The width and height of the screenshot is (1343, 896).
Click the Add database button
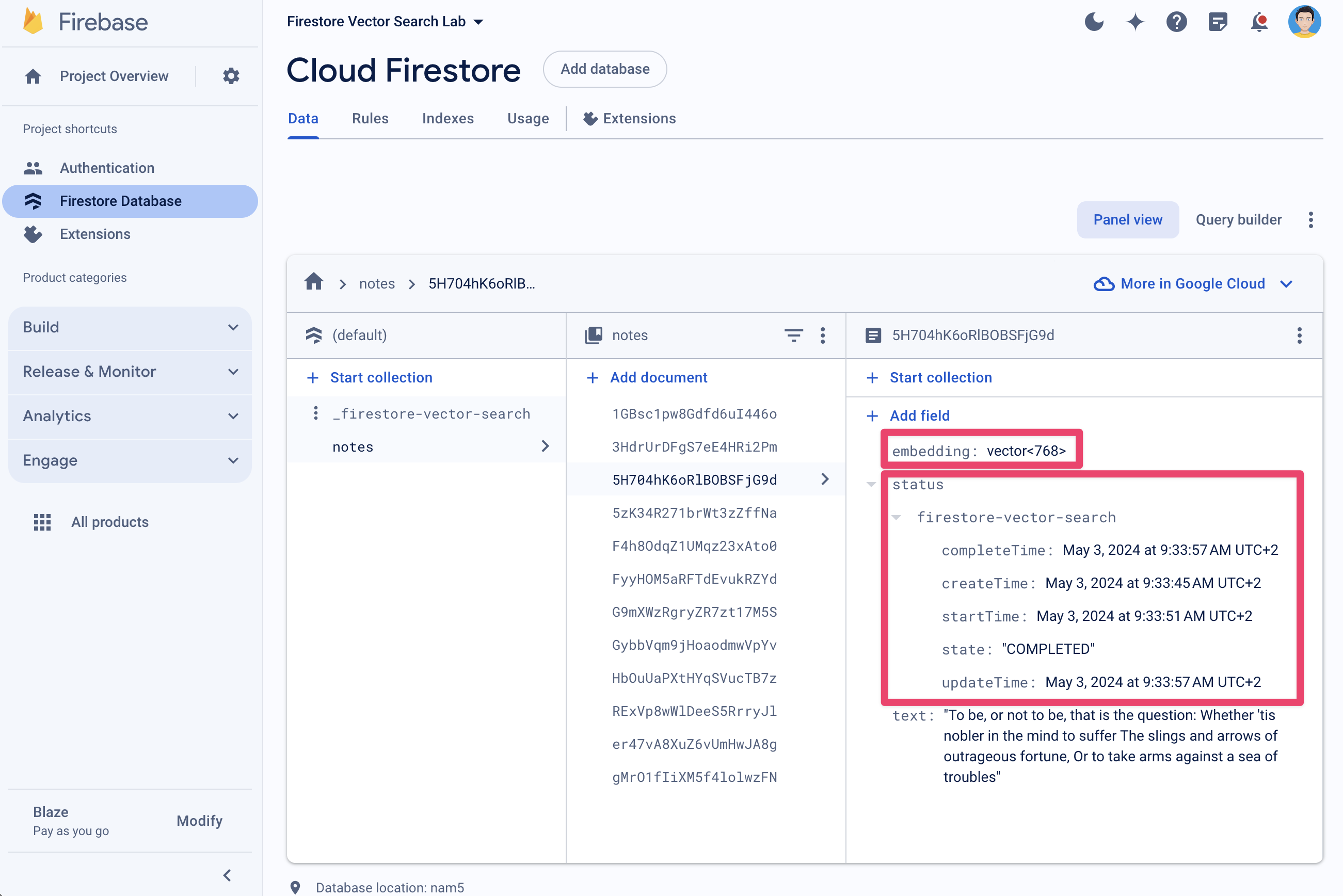coord(604,69)
